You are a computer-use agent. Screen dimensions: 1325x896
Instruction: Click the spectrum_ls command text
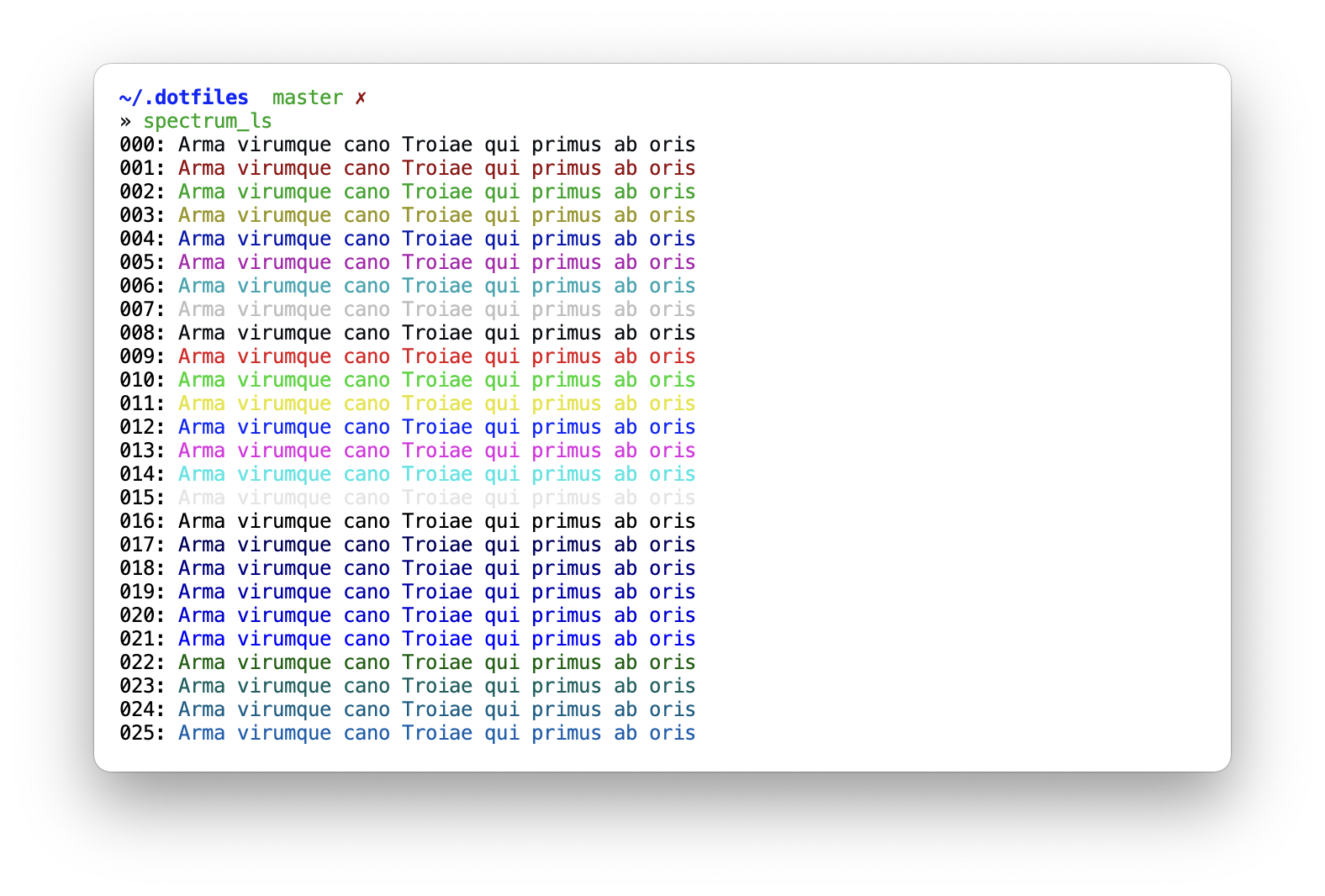click(x=208, y=122)
